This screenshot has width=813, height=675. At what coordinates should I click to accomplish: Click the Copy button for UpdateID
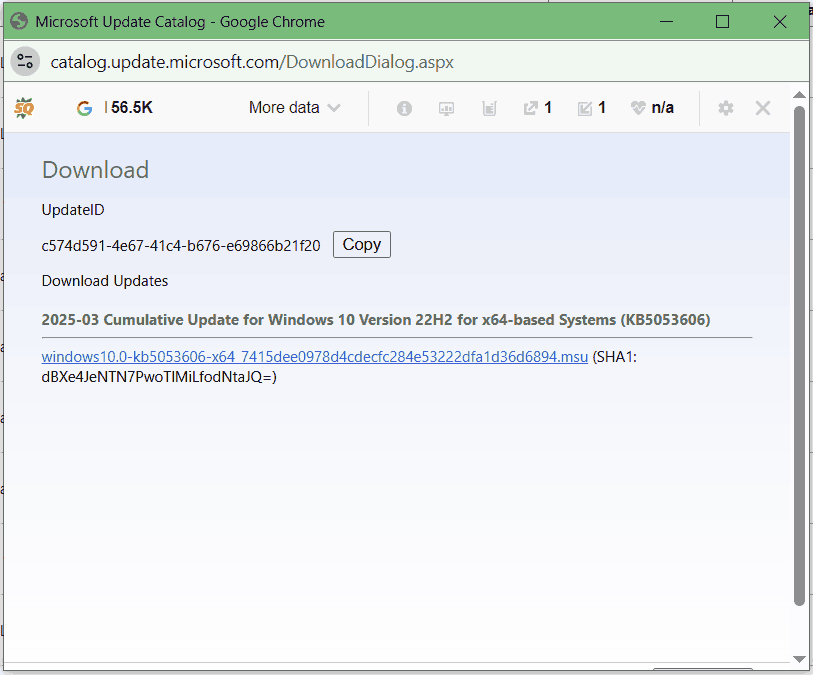[362, 244]
